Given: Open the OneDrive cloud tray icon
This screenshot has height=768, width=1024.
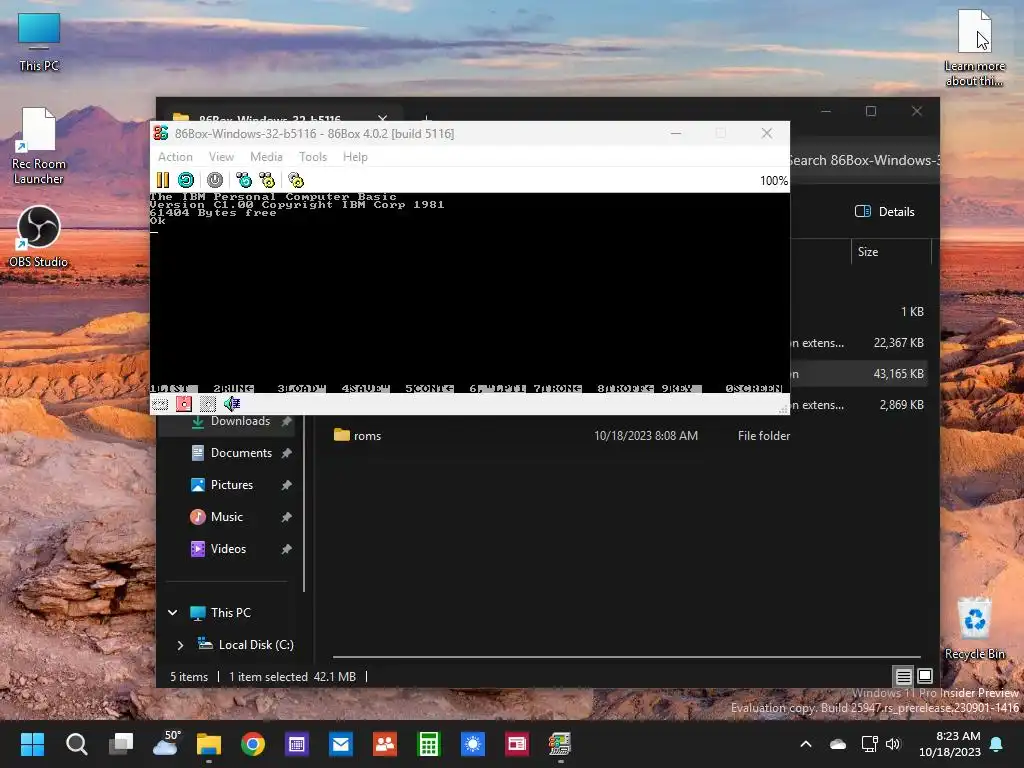Looking at the screenshot, I should pyautogui.click(x=838, y=744).
